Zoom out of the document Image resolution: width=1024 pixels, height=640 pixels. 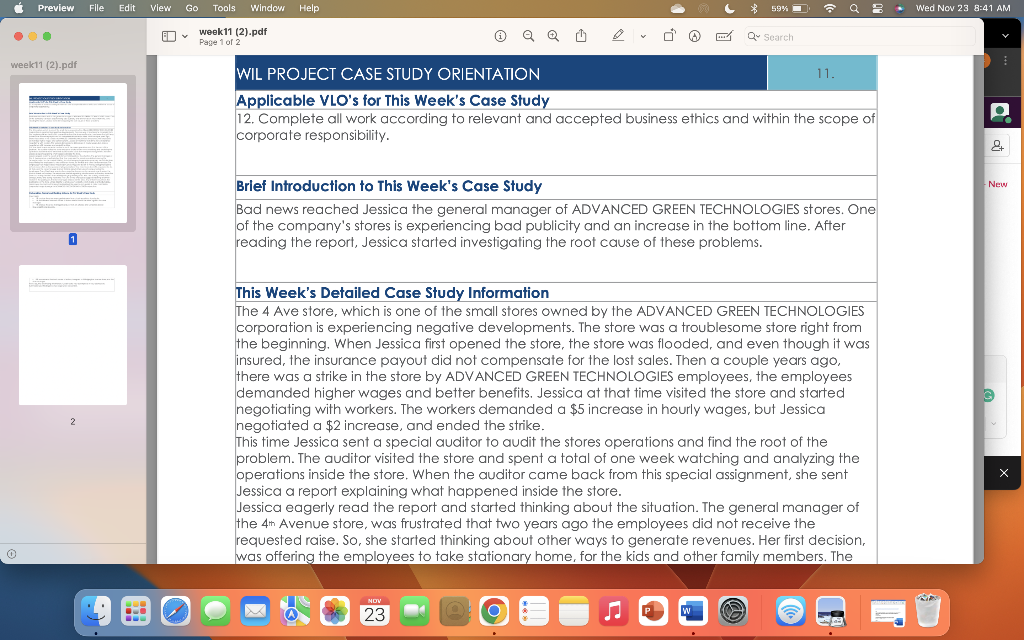[x=528, y=37]
